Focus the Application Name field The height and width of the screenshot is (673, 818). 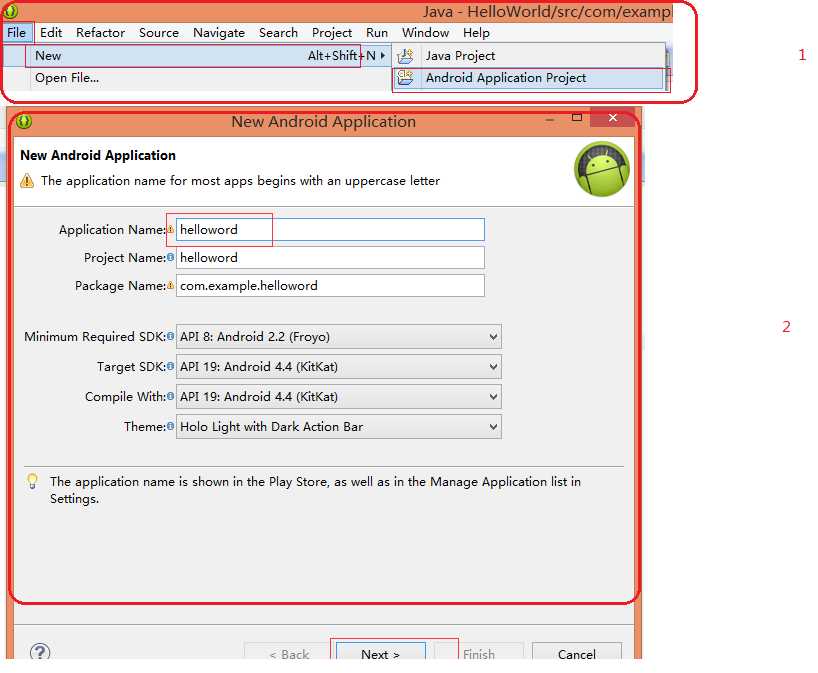(330, 230)
